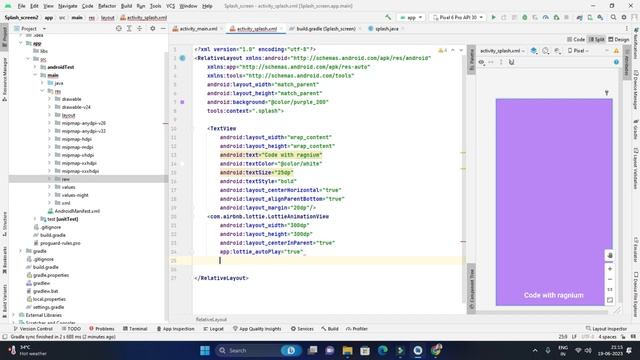
Task: Open the Resource Manager side panel
Action: click(x=4, y=79)
